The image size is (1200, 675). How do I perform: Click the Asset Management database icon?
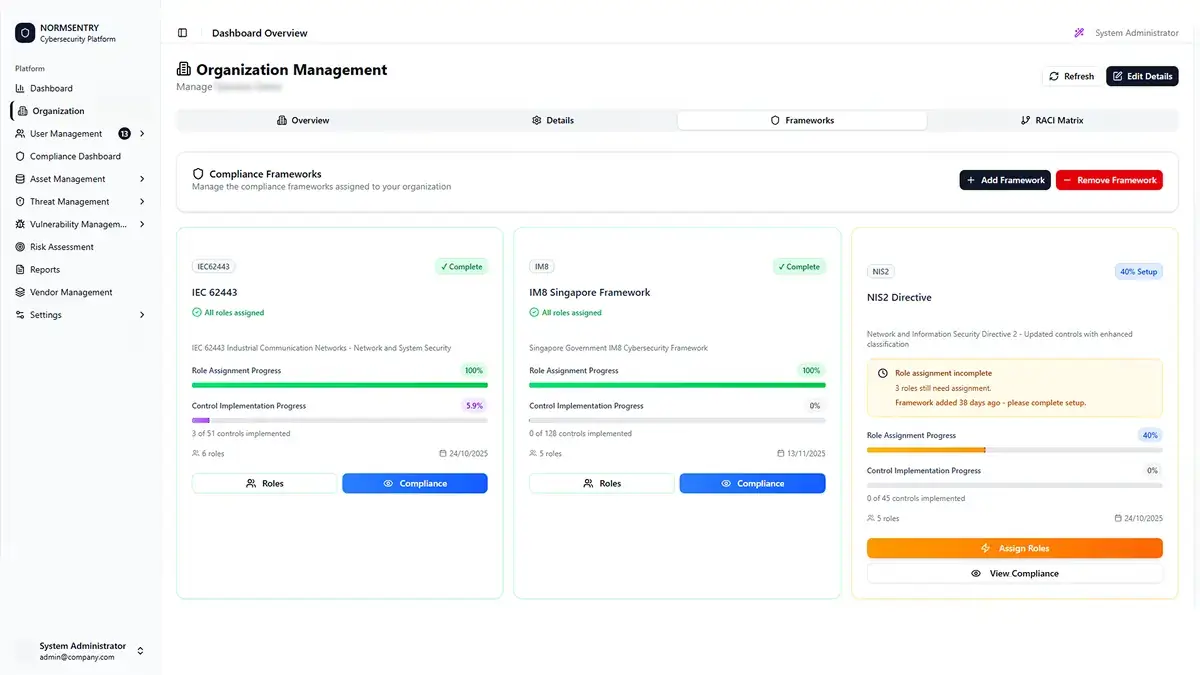click(x=20, y=179)
